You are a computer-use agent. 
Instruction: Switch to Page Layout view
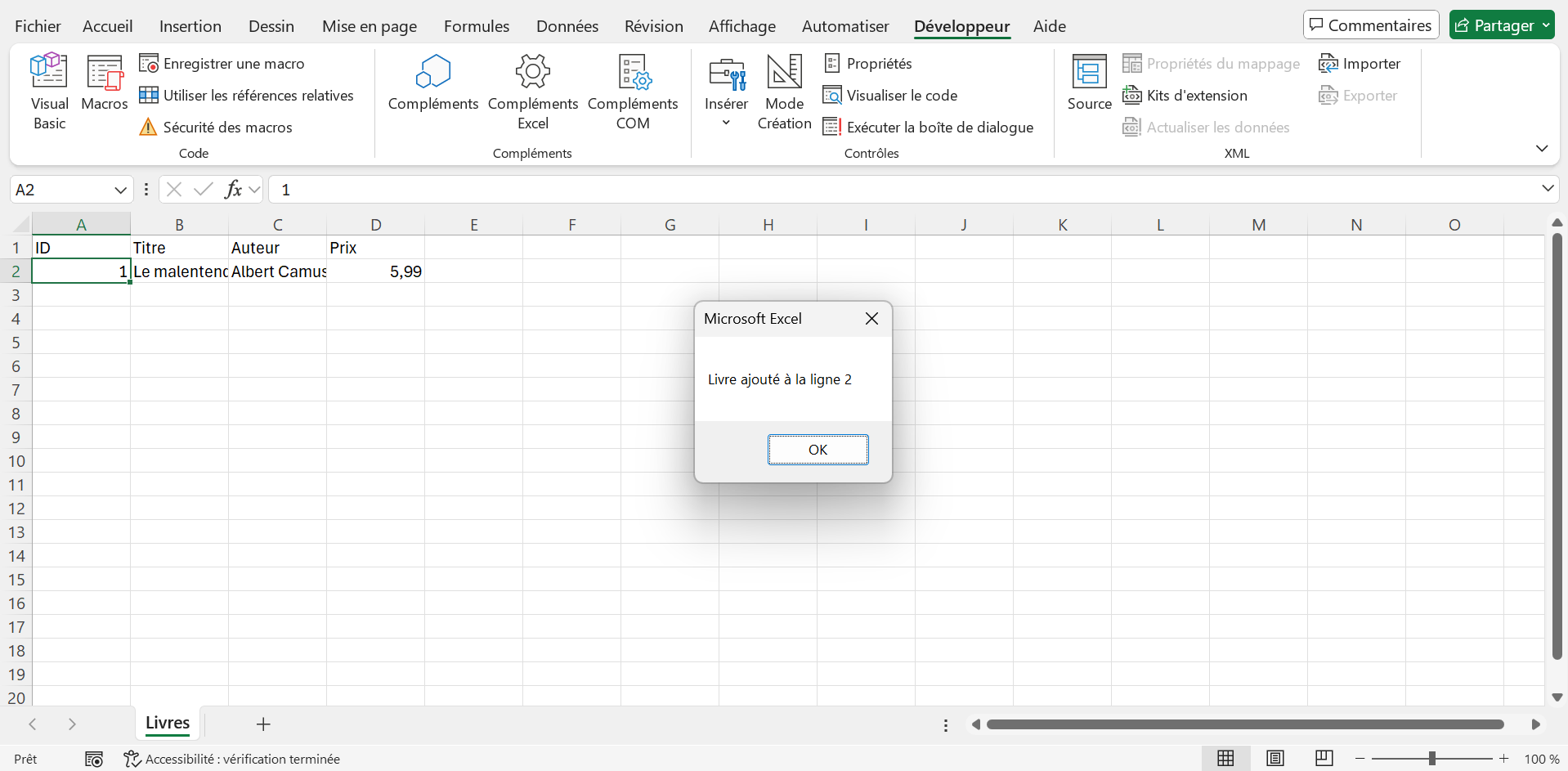click(1275, 758)
